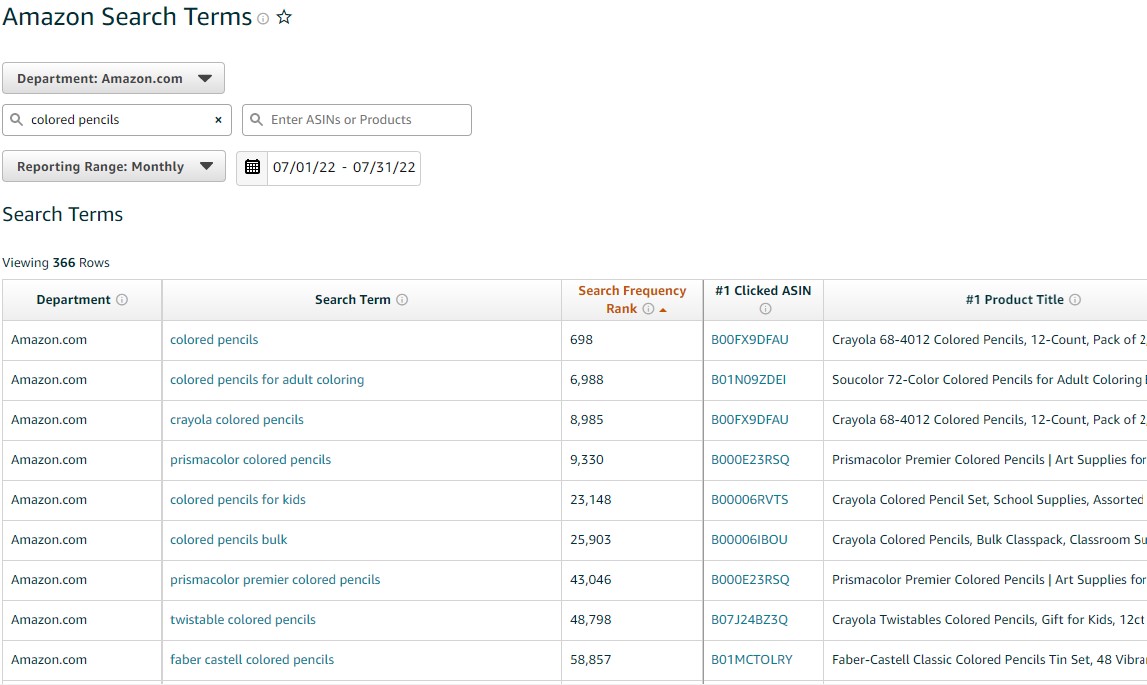Screen dimensions: 1147x685
Task: Open ASIN B07J24BZ3Q link
Action: (750, 620)
